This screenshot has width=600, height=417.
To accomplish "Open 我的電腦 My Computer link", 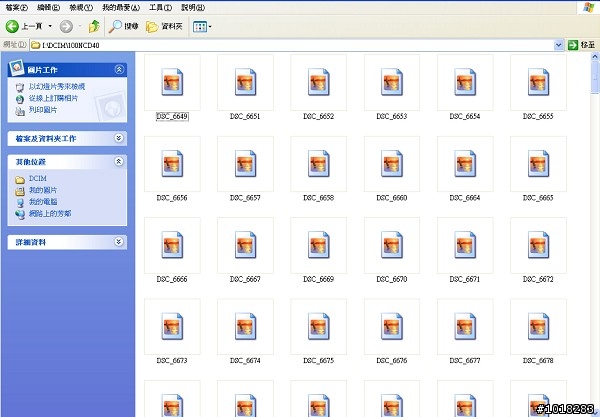I will (x=43, y=202).
